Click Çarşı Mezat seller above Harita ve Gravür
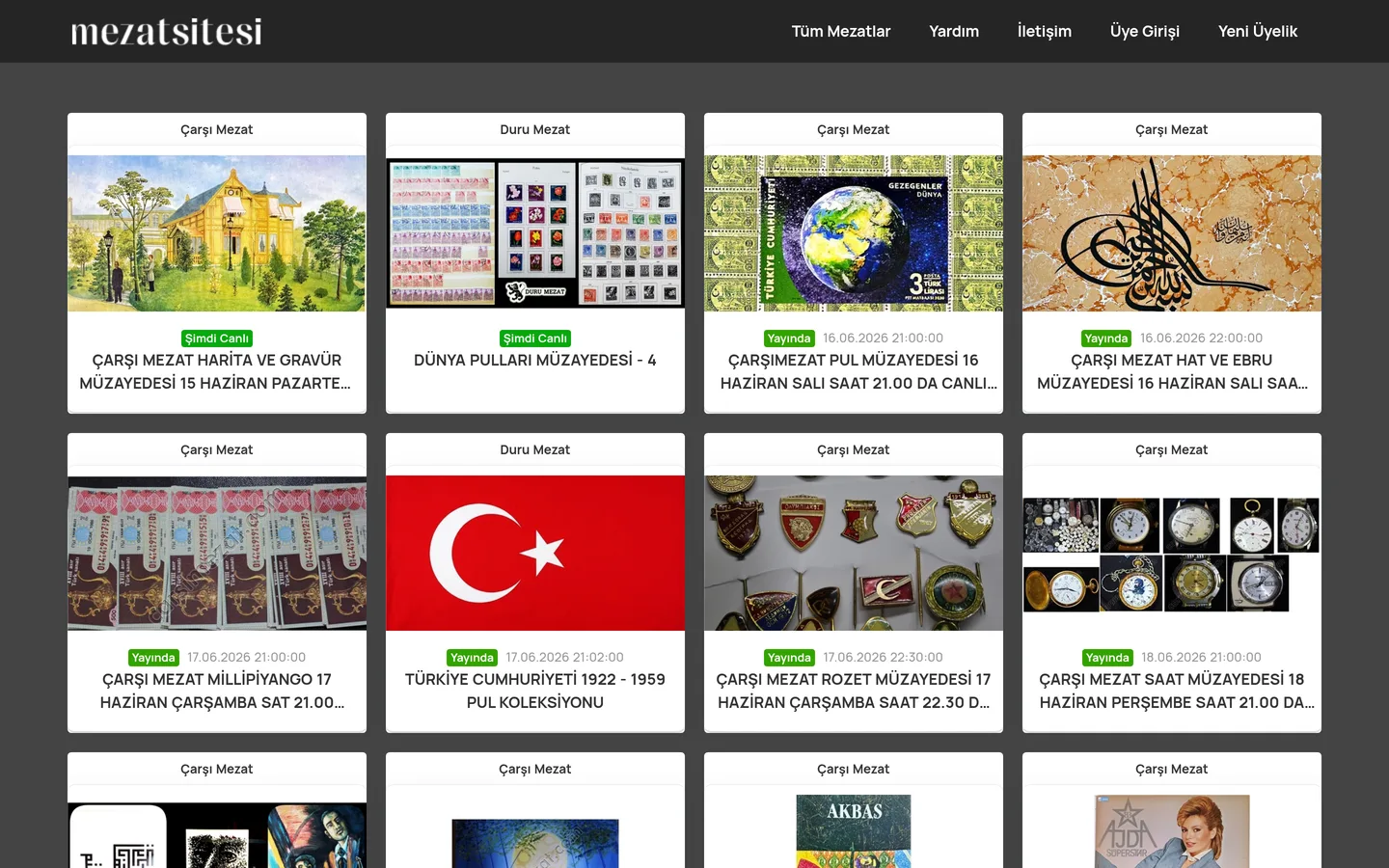1389x868 pixels. pyautogui.click(x=217, y=129)
